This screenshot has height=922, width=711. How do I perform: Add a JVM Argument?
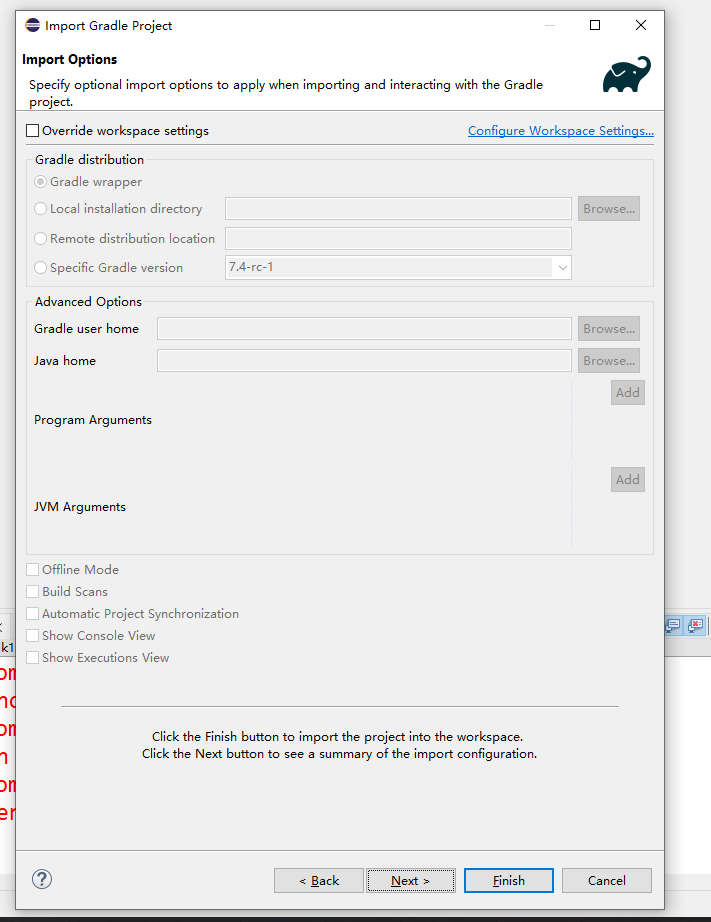coord(627,480)
